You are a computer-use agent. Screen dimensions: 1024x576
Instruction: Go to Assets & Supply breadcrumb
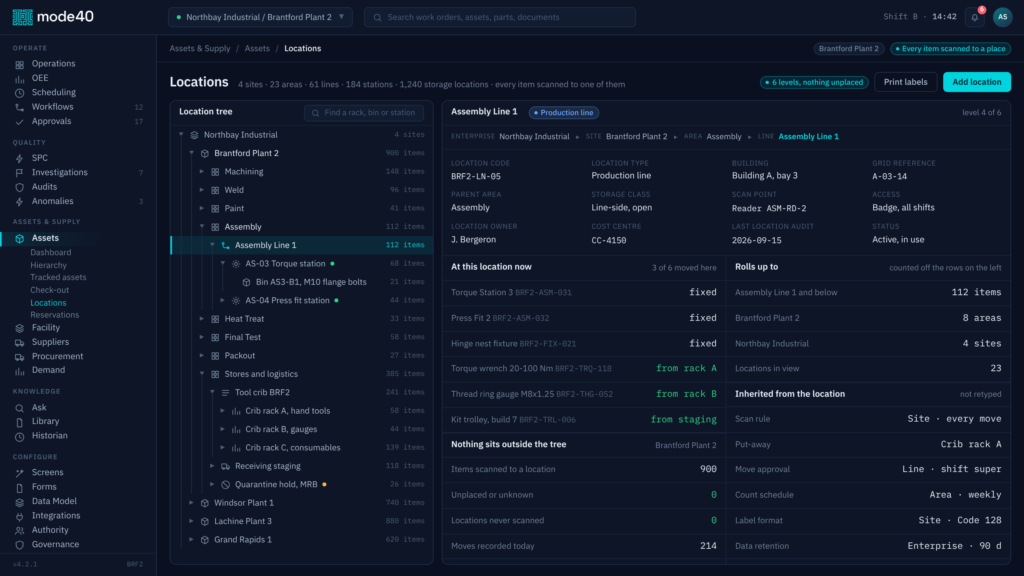pyautogui.click(x=200, y=48)
